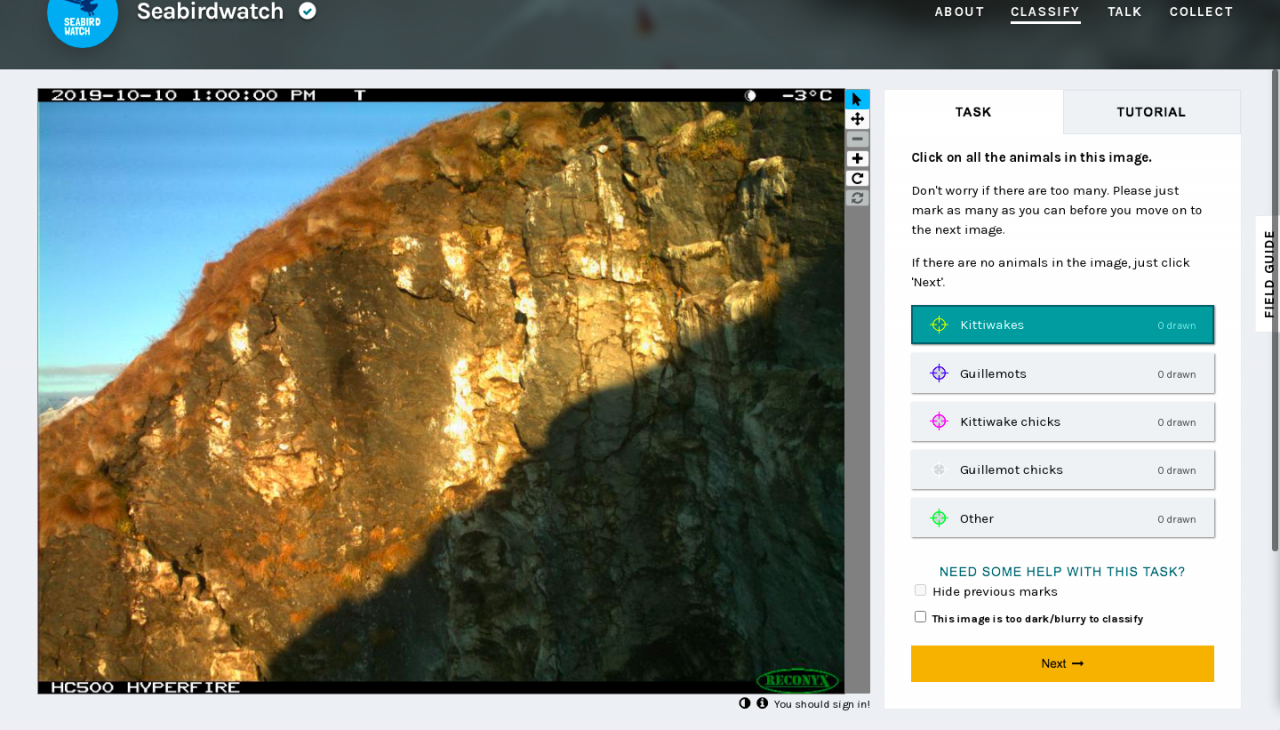The width and height of the screenshot is (1280, 730).
Task: Click the 'You should sign in!' text
Action: (822, 704)
